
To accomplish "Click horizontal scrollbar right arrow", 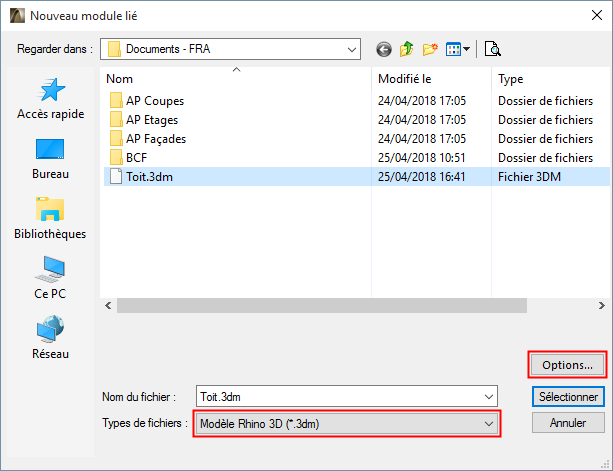I will pos(602,306).
